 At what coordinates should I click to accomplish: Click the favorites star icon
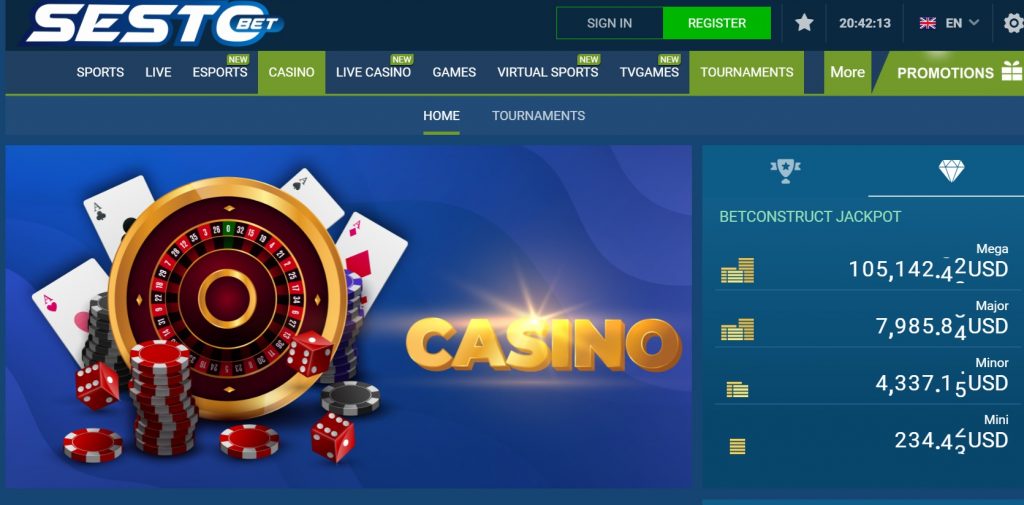pyautogui.click(x=804, y=23)
